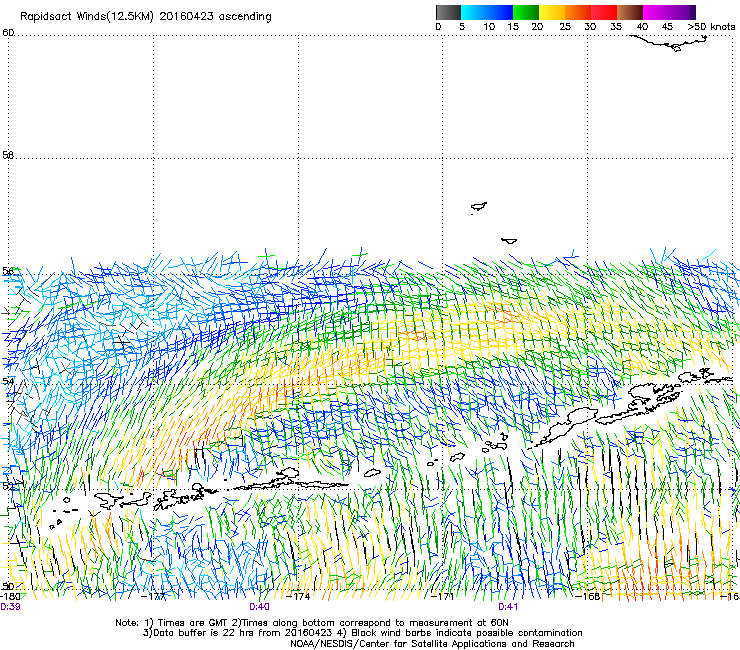Click the longitude label '-180'
This screenshot has width=740, height=650.
pos(10,596)
